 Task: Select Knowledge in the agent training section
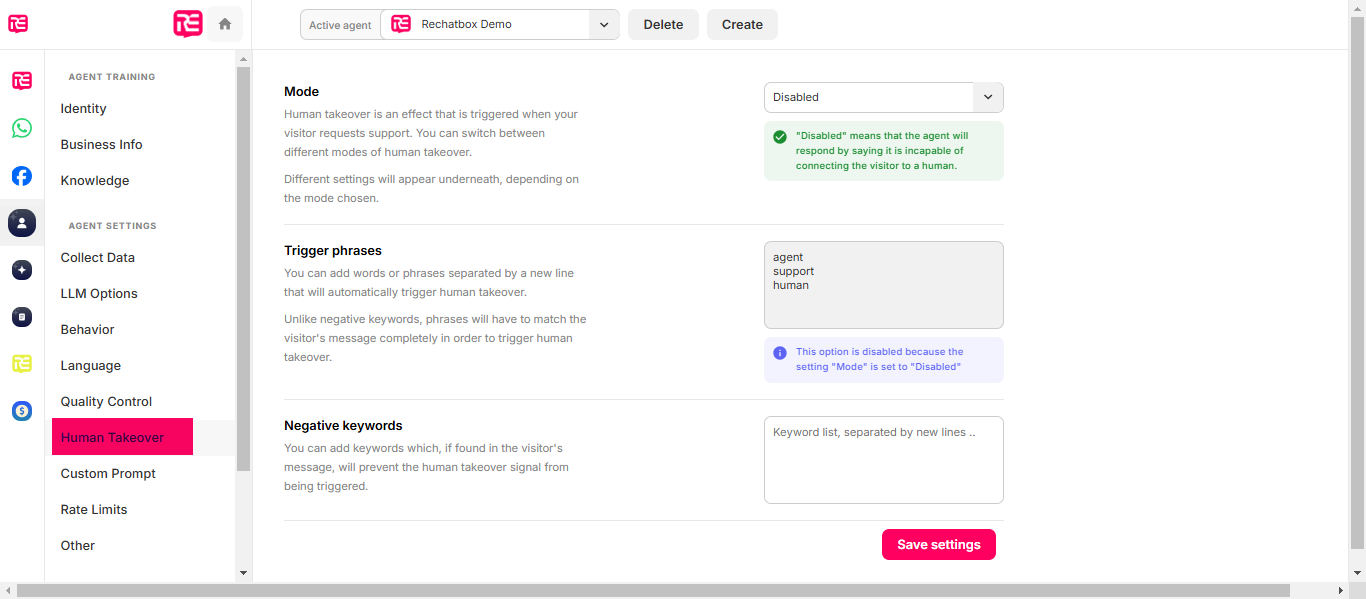click(x=95, y=181)
